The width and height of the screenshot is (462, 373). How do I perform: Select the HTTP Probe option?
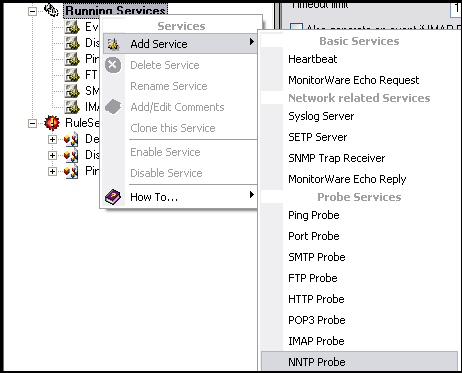[316, 299]
